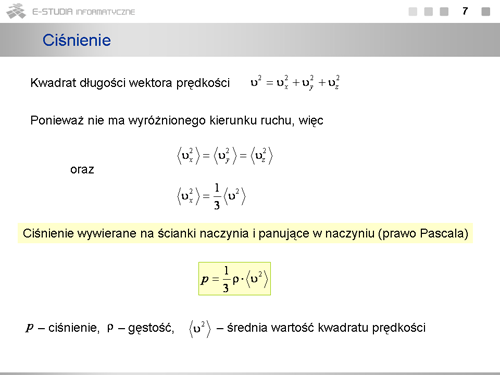Screen dimensions: 500x375
Task: Click the slide number 7
Action: 465,11
